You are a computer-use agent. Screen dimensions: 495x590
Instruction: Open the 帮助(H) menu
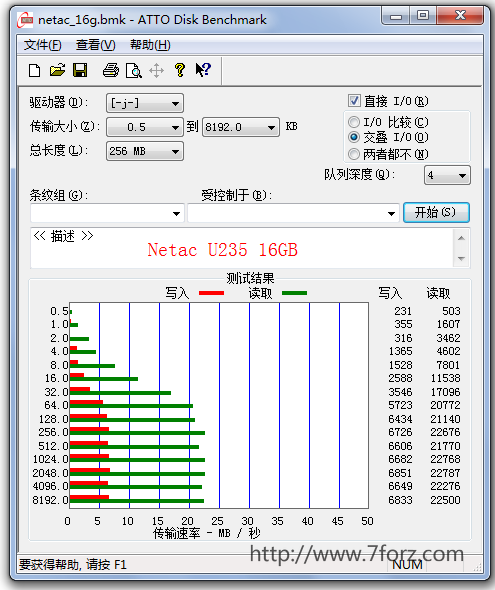pos(150,45)
